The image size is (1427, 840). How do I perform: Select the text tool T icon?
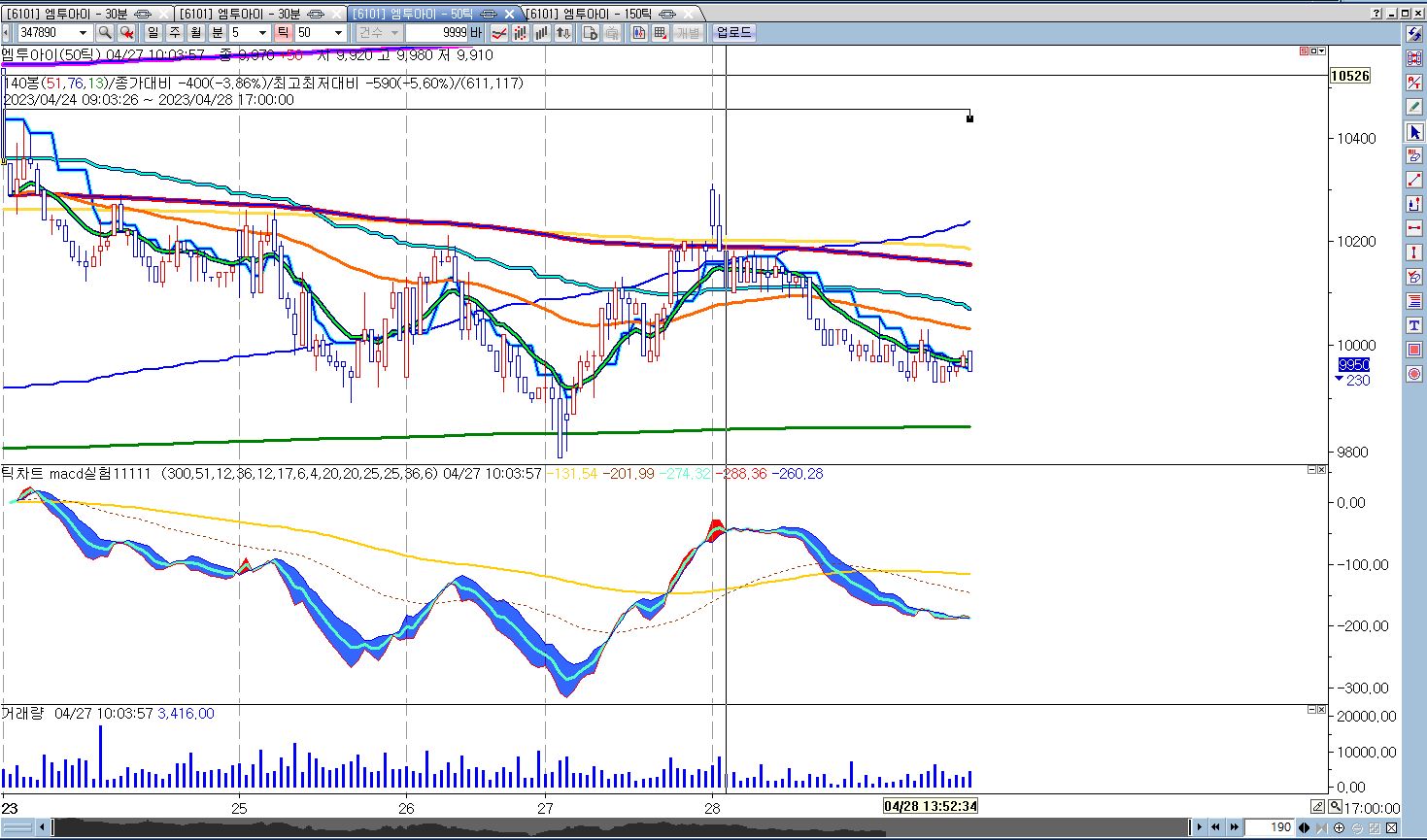1414,325
